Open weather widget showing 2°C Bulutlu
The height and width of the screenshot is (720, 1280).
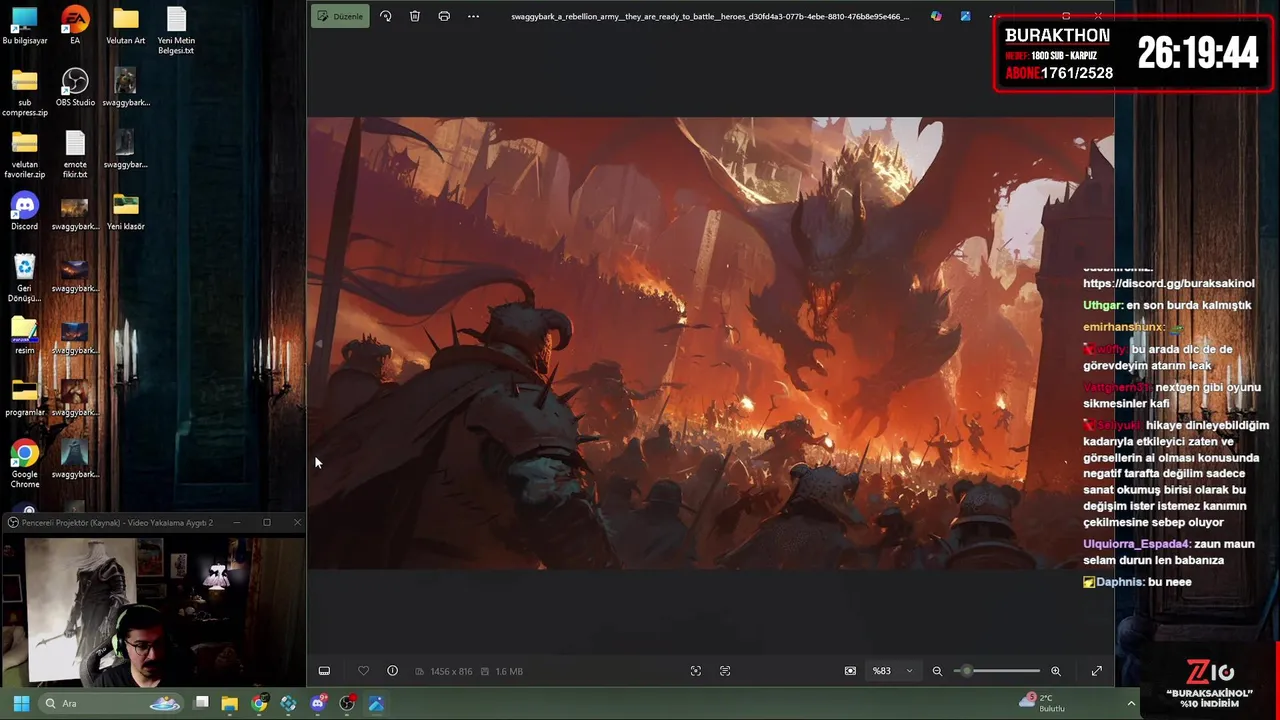(1042, 703)
